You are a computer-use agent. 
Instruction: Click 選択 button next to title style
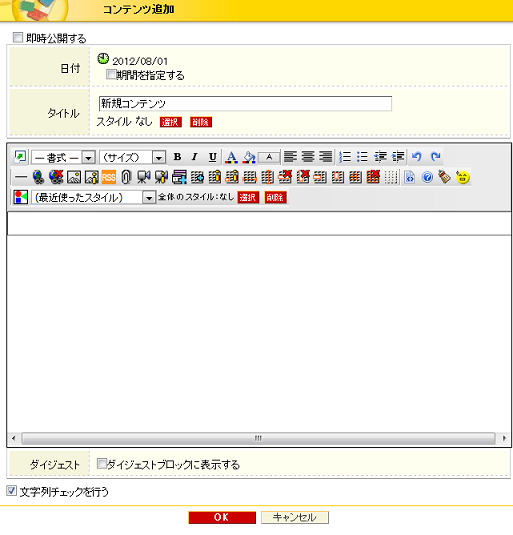point(171,122)
